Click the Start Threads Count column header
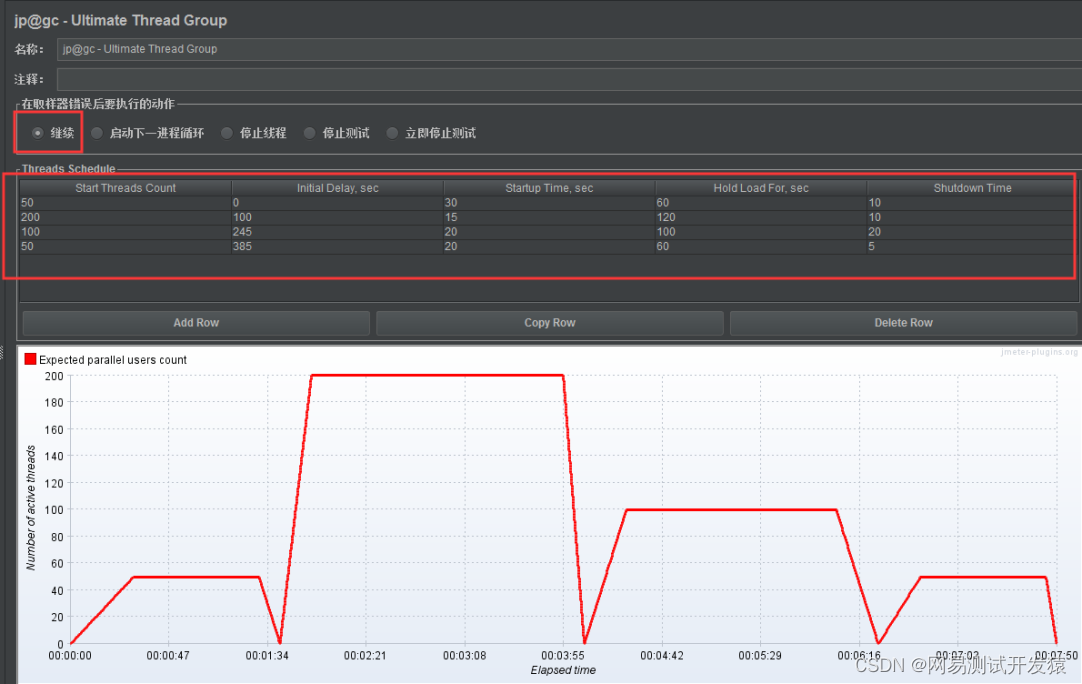 126,188
